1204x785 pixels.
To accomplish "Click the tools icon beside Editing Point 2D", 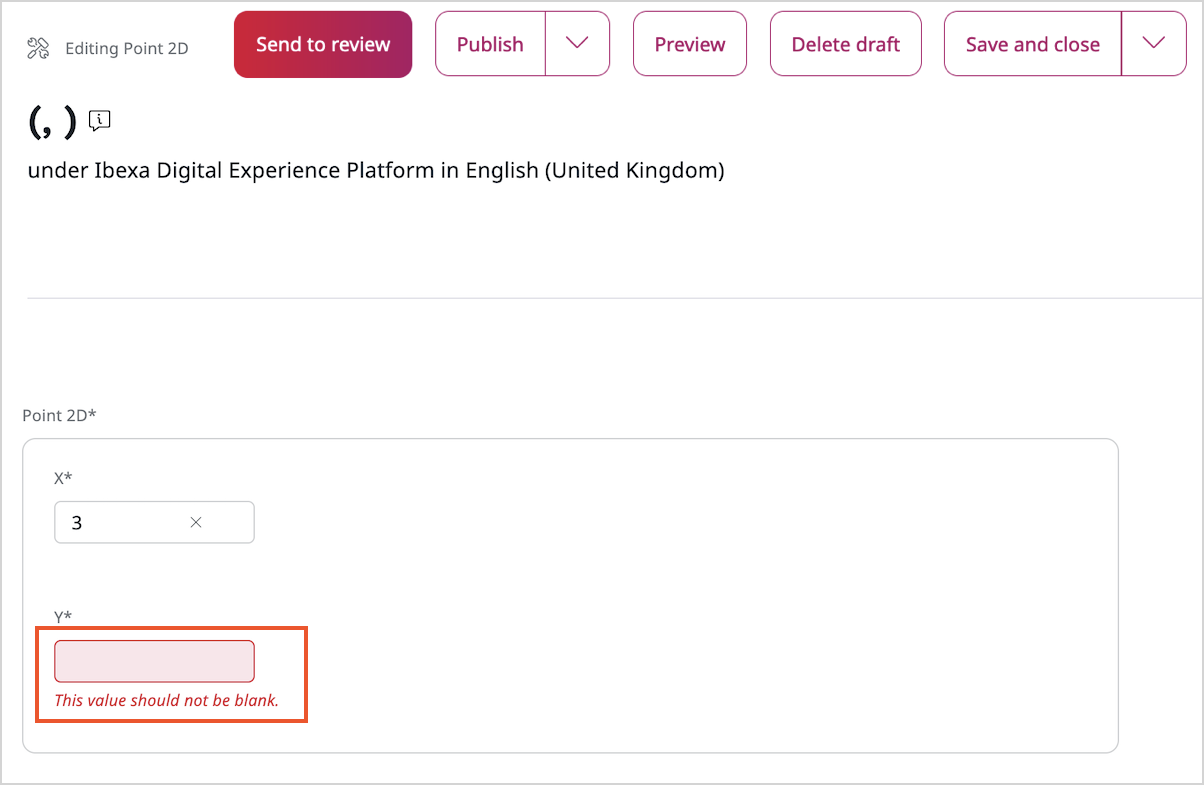I will click(x=38, y=48).
